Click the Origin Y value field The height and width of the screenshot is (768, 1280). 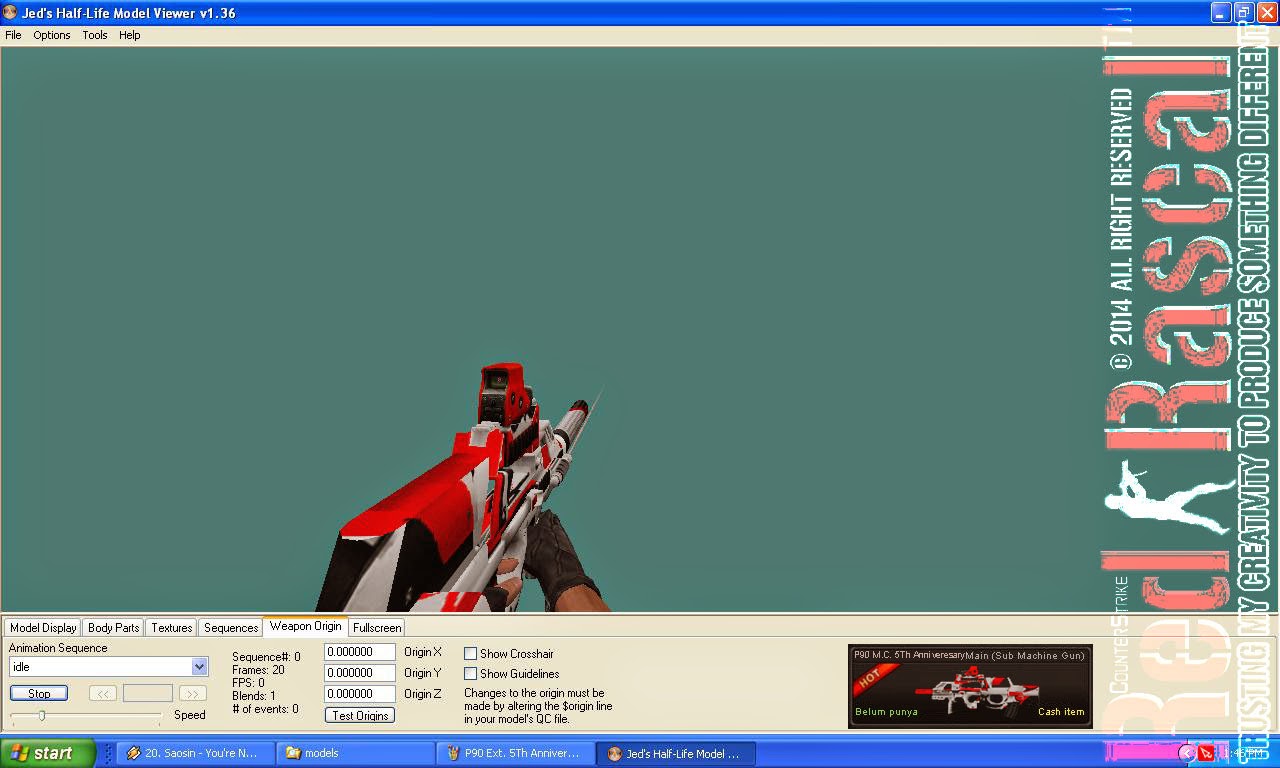click(360, 673)
